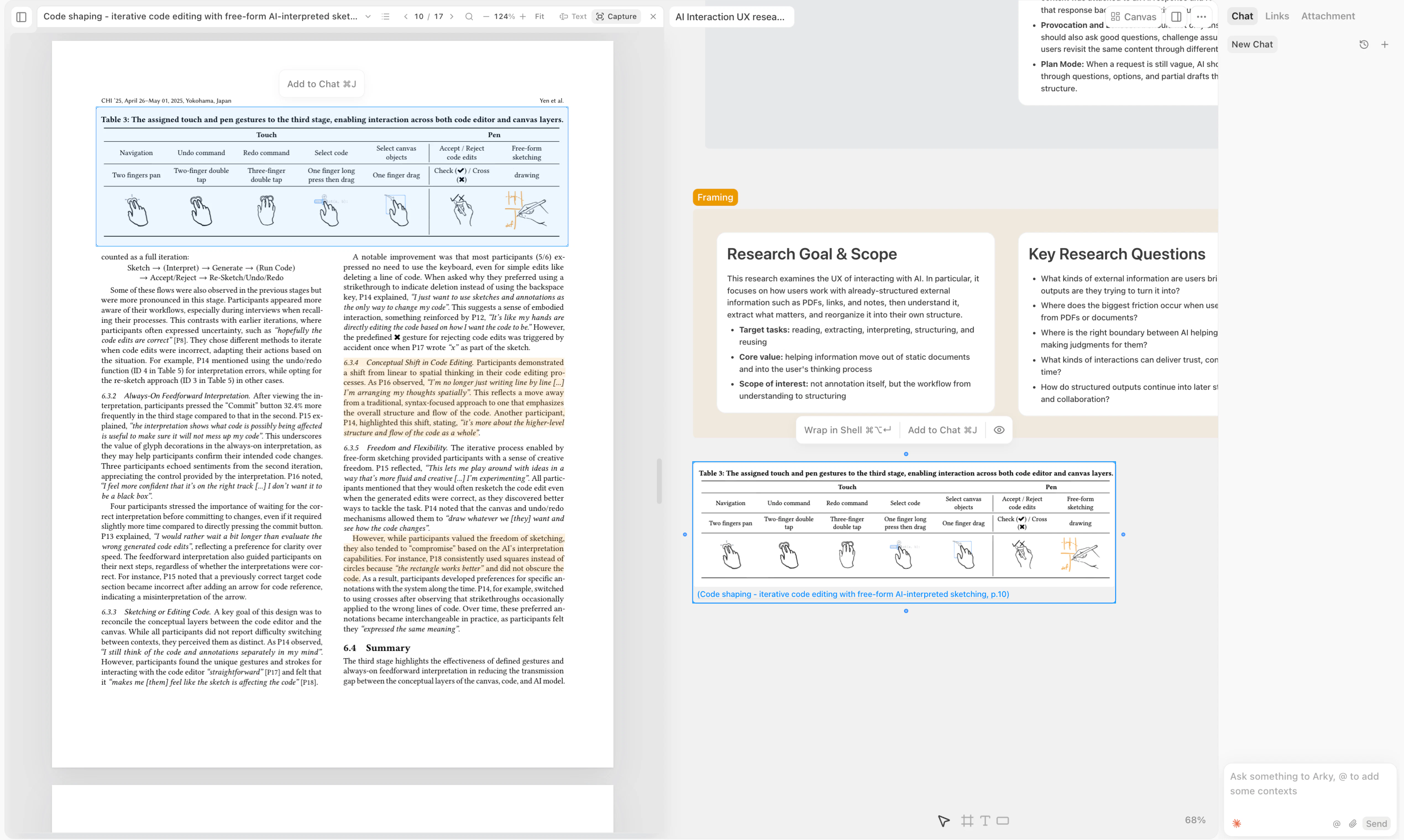Click the paperclip attach icon in chat
Image resolution: width=1404 pixels, height=840 pixels.
coord(1353,824)
